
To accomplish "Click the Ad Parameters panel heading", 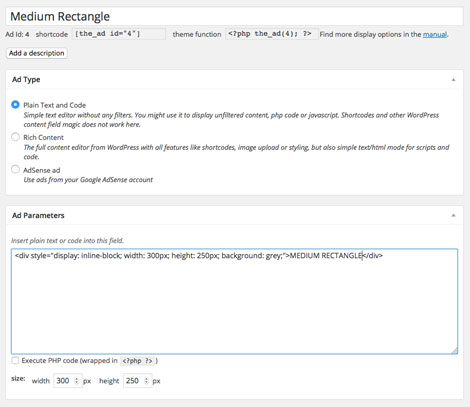I will 38,215.
